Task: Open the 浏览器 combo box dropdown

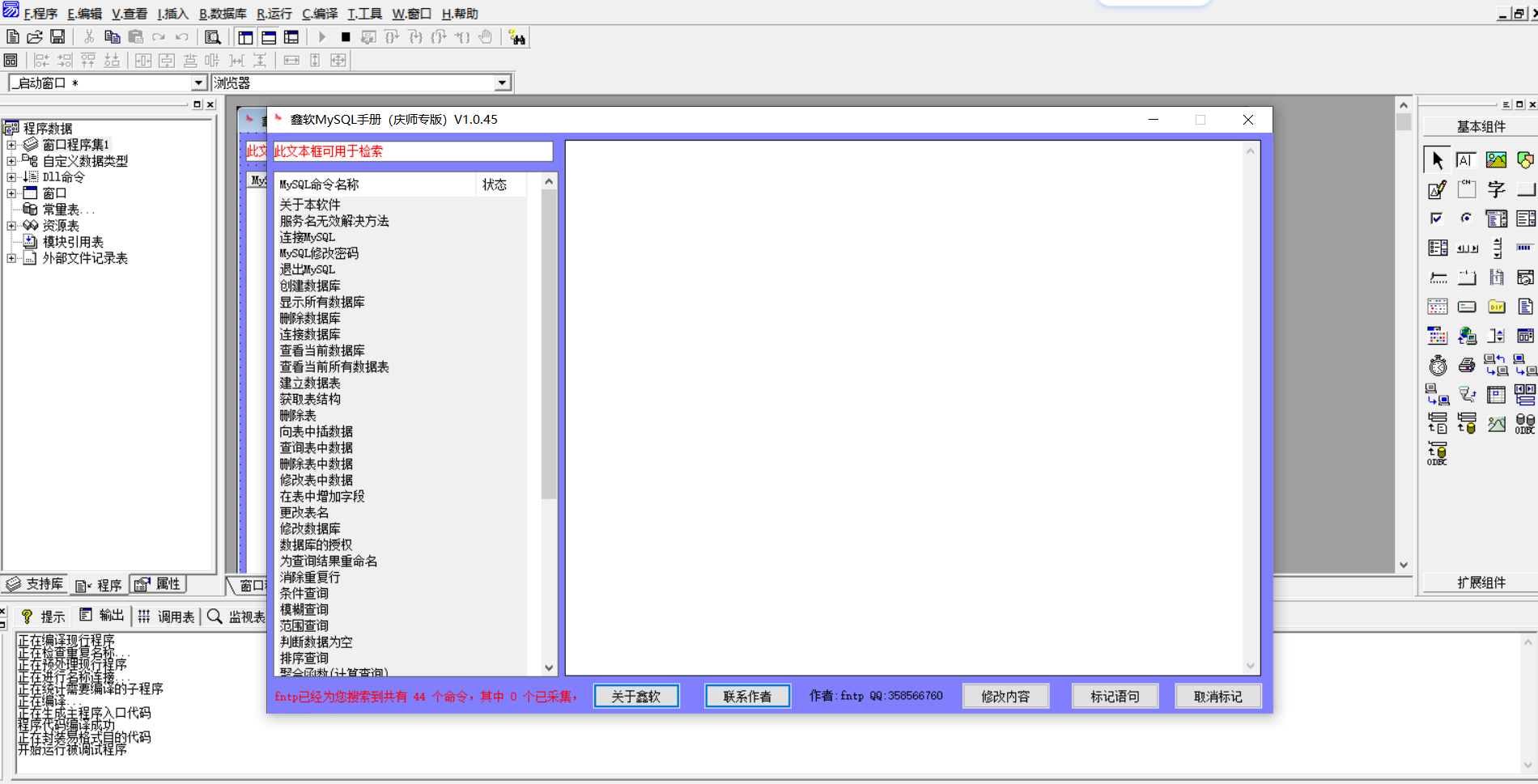Action: pyautogui.click(x=502, y=83)
